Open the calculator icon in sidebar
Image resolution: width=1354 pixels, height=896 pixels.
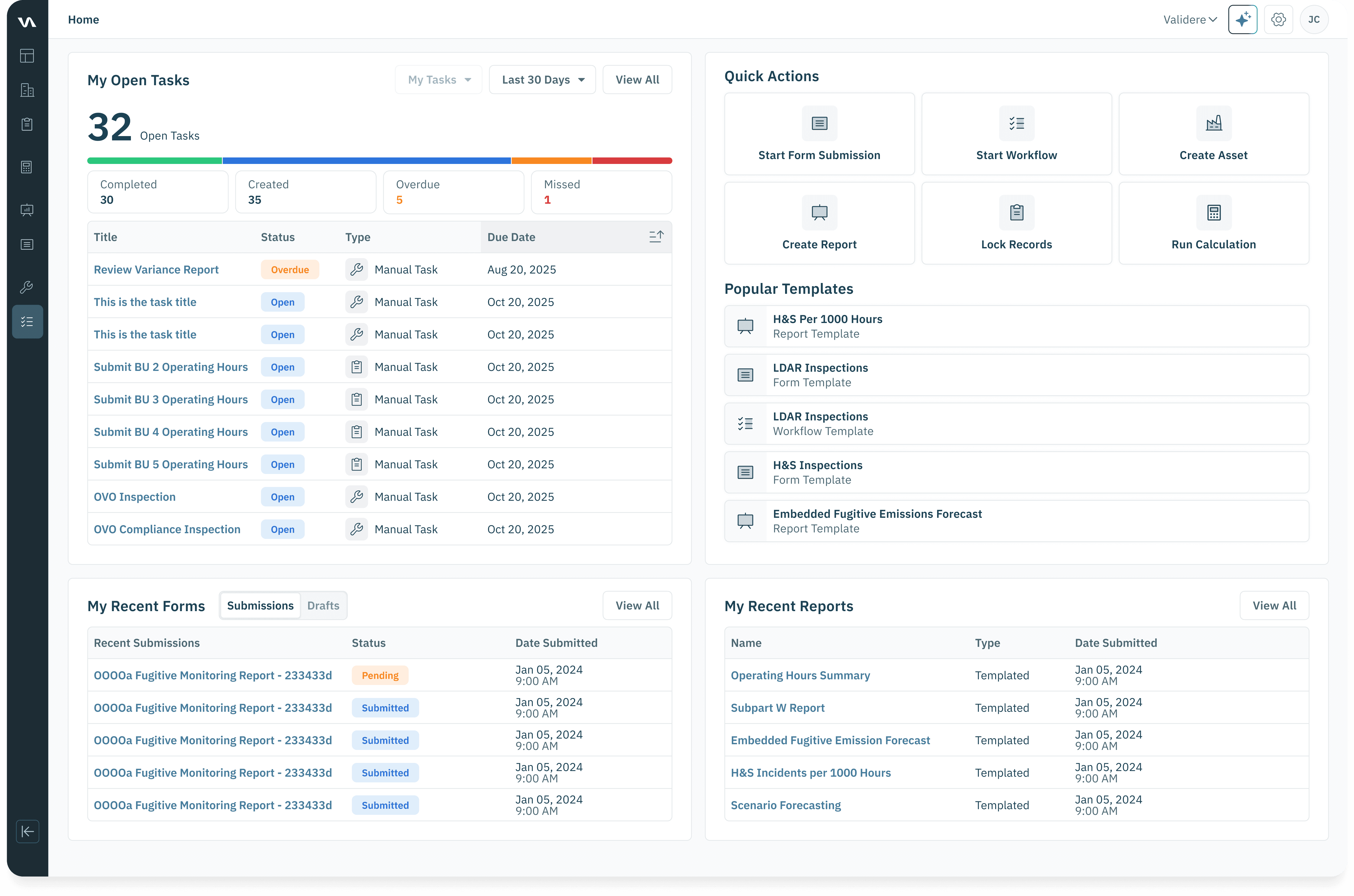[x=27, y=167]
